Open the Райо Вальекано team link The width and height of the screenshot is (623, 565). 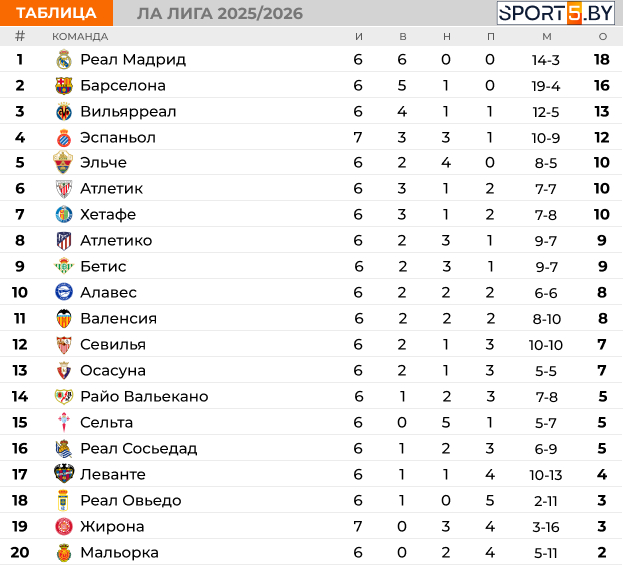point(144,397)
